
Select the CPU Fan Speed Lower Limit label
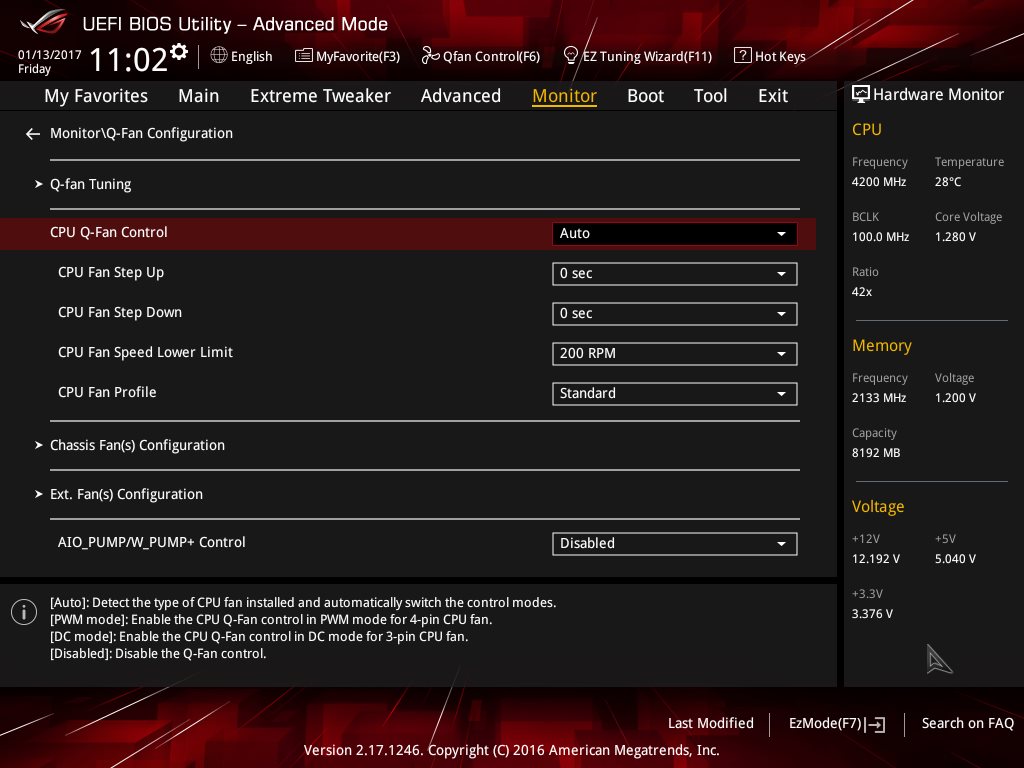coord(145,352)
